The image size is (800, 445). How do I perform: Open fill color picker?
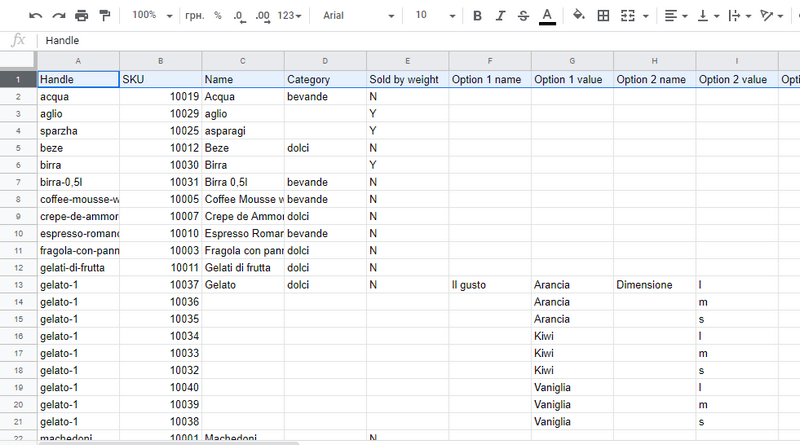click(x=578, y=16)
